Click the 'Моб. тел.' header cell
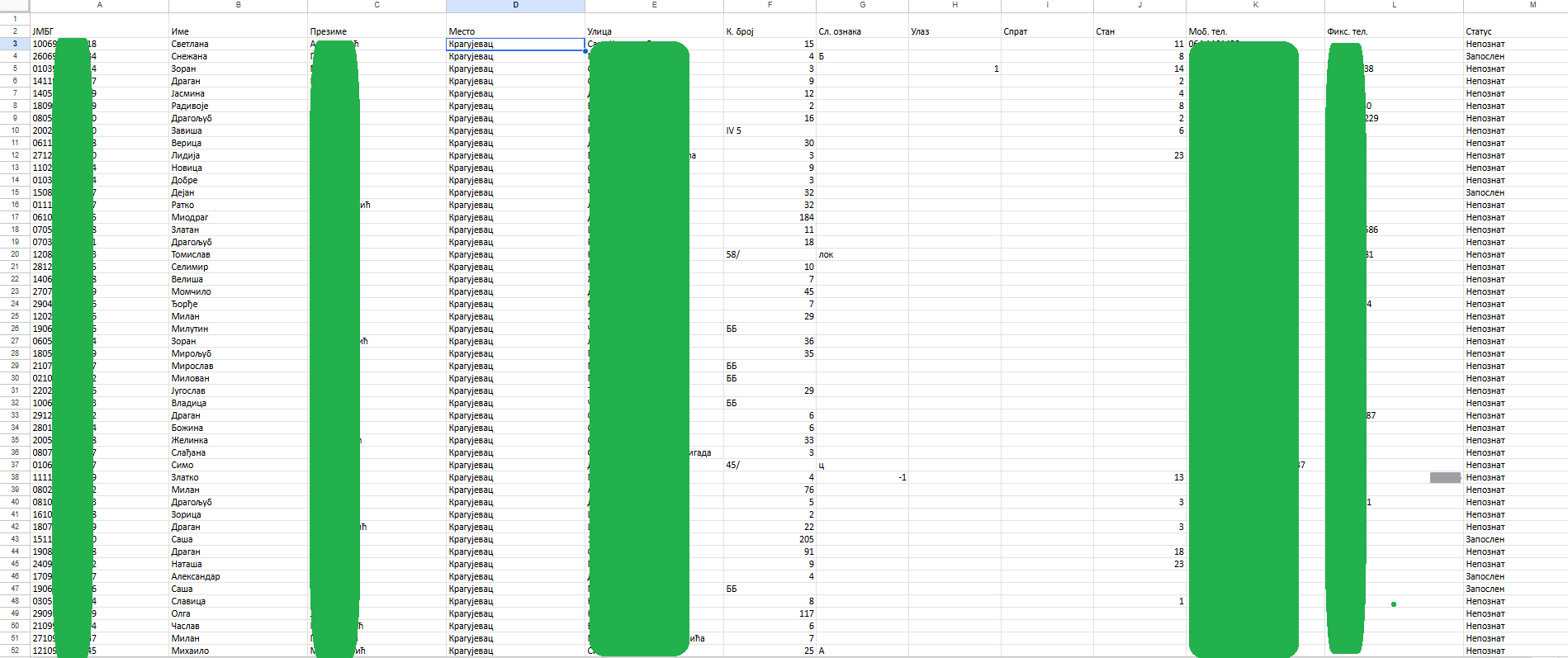1568x658 pixels. click(x=1255, y=31)
